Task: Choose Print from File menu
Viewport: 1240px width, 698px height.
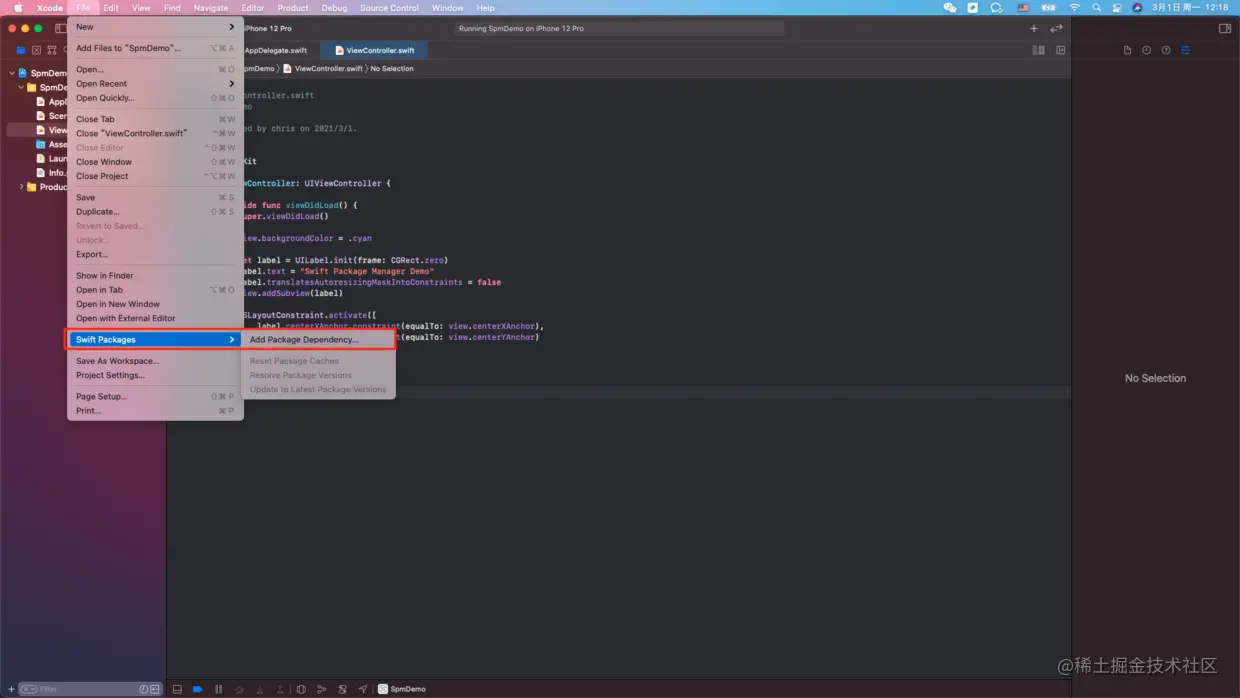Action: (155, 411)
